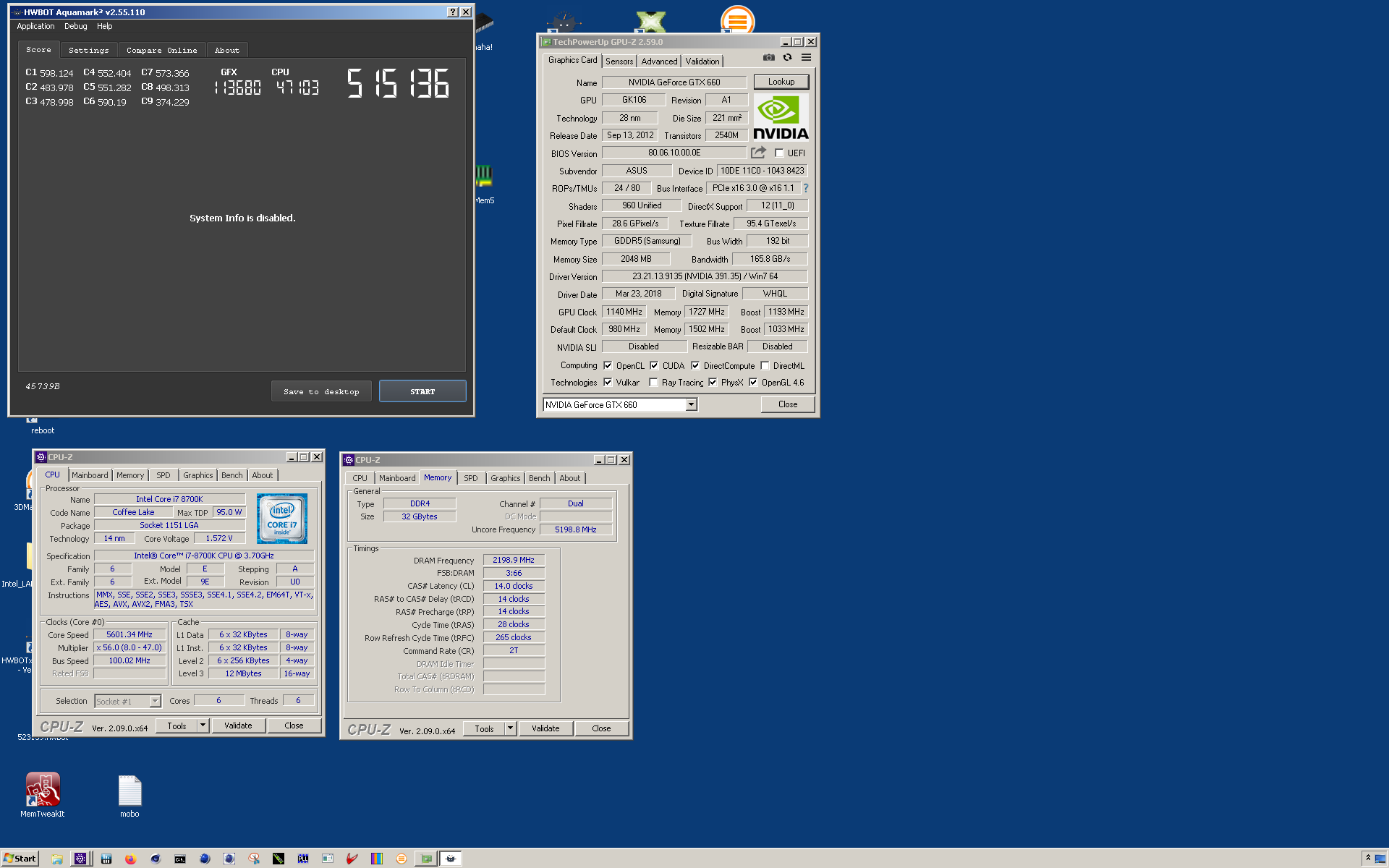Expand the Tools dropdown arrow in CPU-Z Memory window
The height and width of the screenshot is (868, 1389).
coord(510,728)
